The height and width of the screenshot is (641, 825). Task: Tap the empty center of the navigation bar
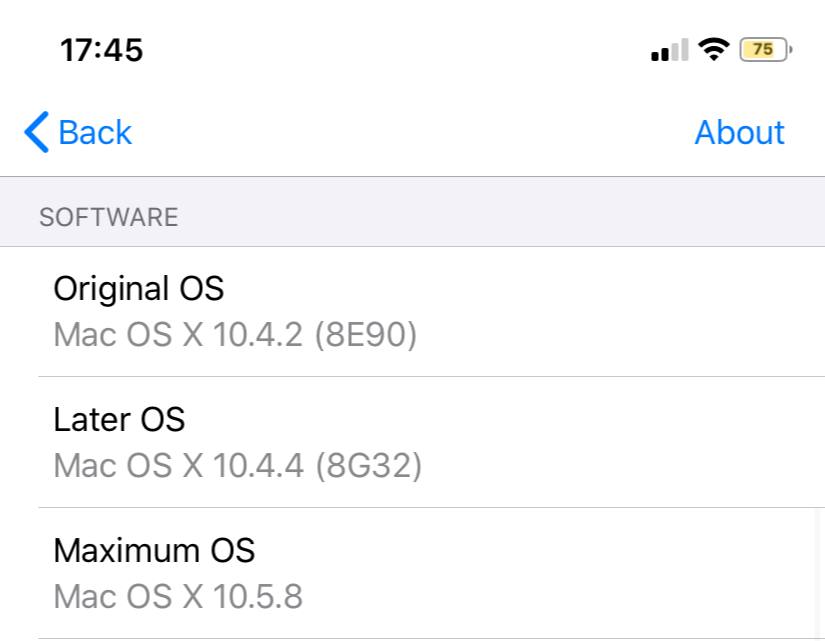[x=412, y=132]
